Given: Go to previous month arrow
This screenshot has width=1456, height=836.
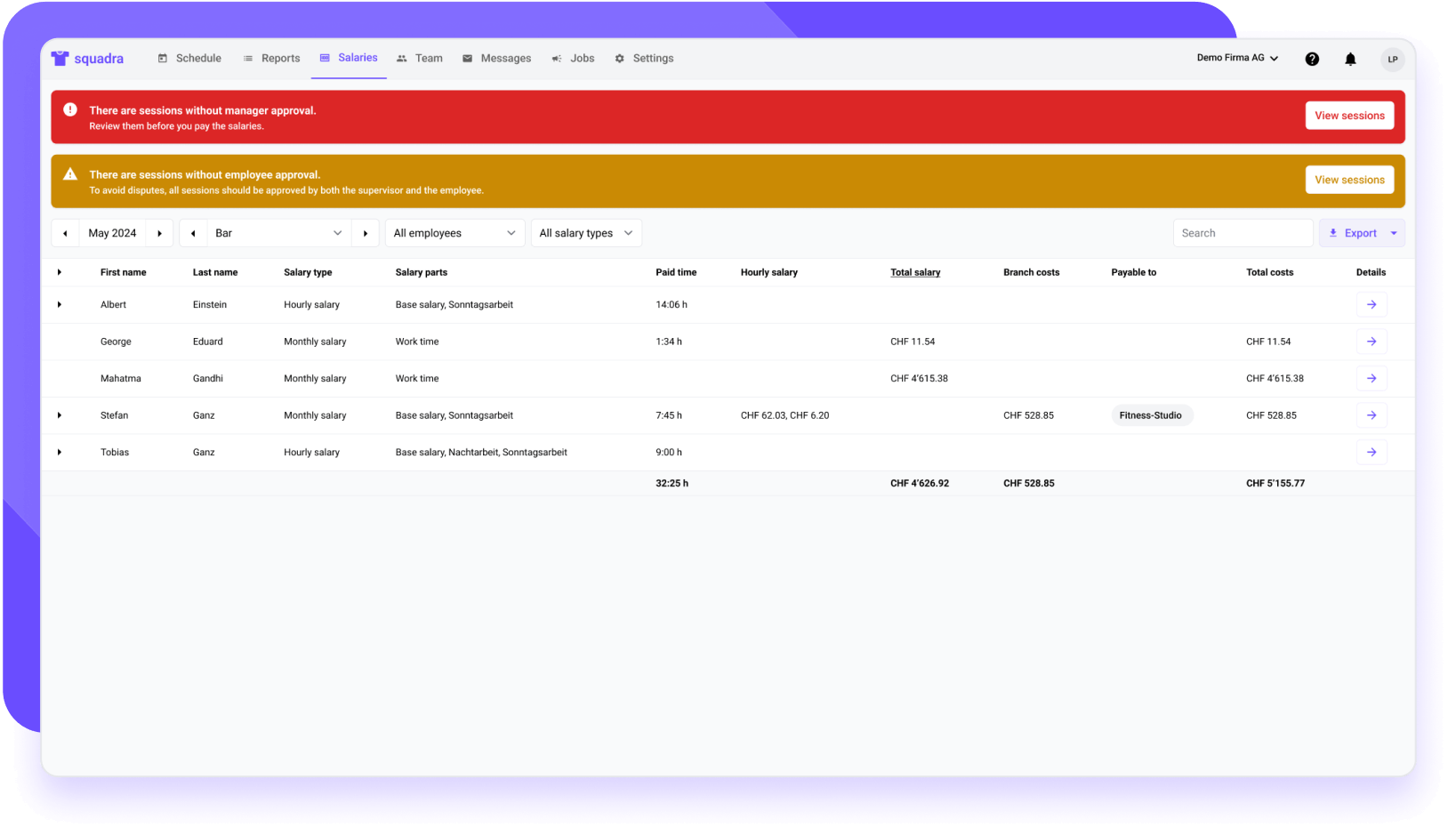Looking at the screenshot, I should [x=65, y=233].
